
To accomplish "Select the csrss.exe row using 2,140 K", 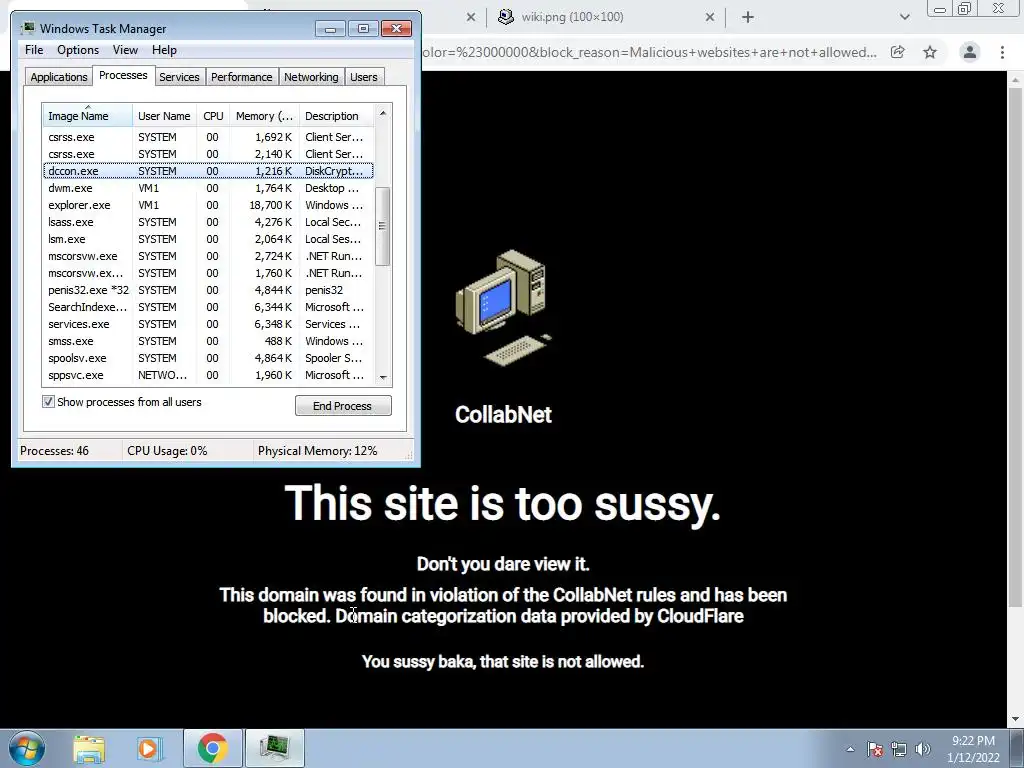I will pyautogui.click(x=208, y=154).
